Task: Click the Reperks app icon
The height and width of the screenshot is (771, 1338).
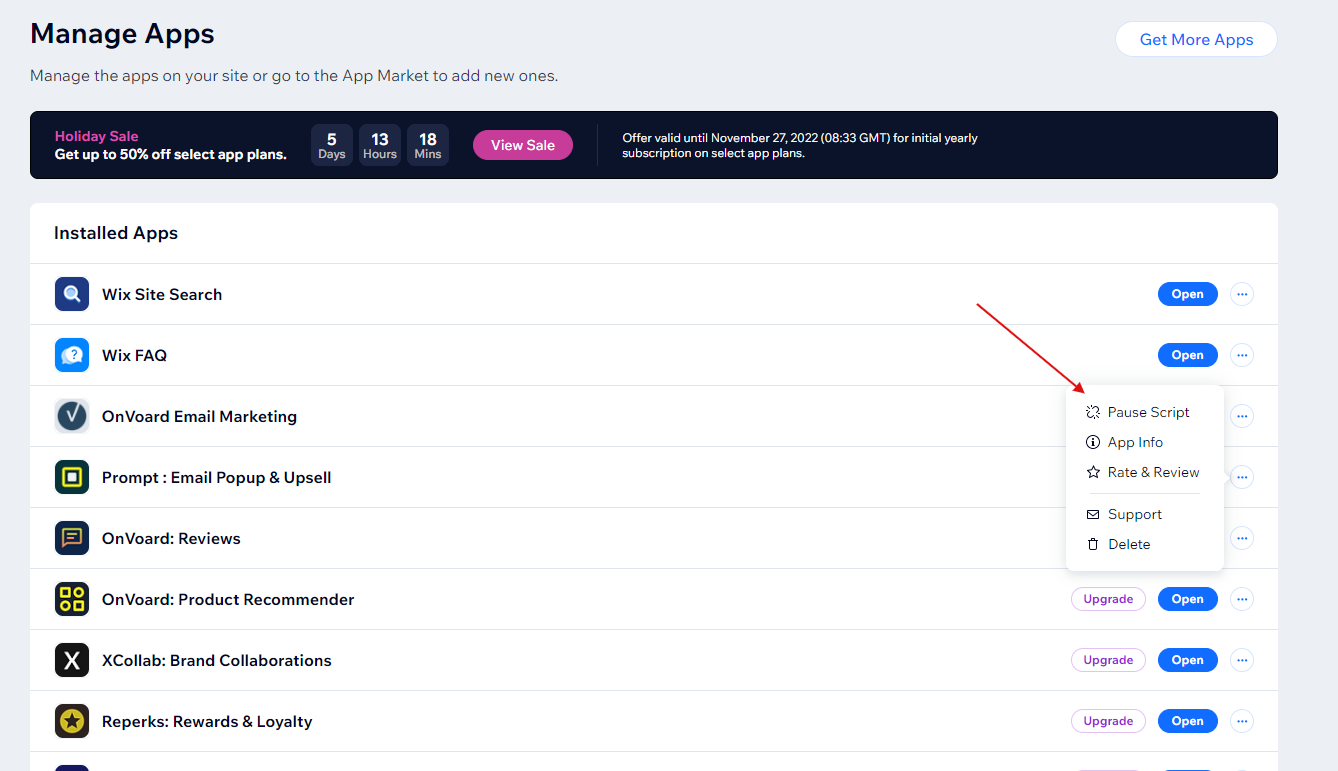Action: pos(72,721)
